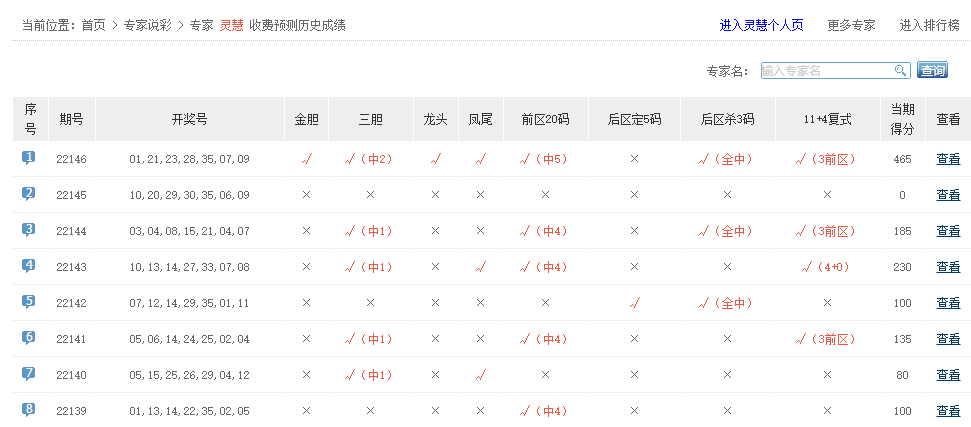
Task: Click the rank 7 number badge
Action: 29,374
